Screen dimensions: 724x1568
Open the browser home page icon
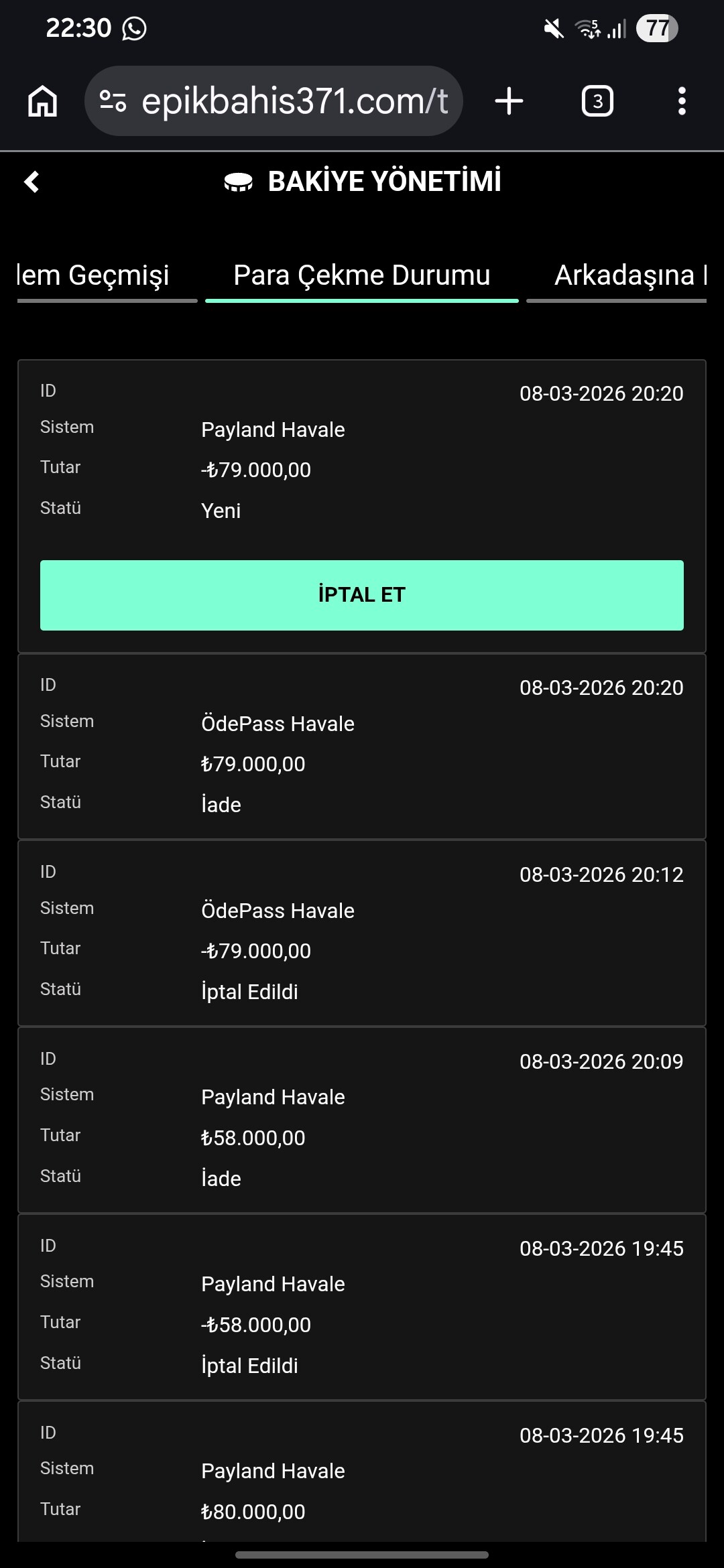tap(42, 101)
